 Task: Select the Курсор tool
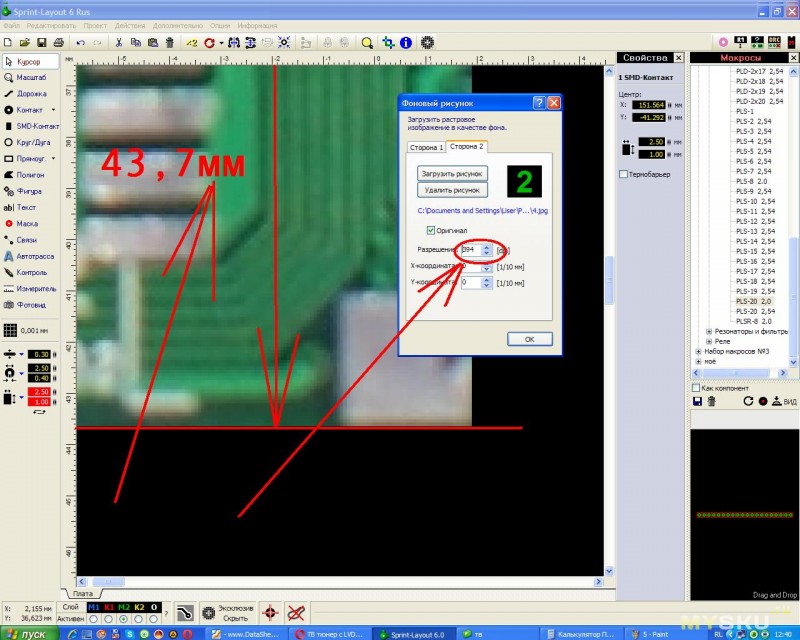point(31,62)
